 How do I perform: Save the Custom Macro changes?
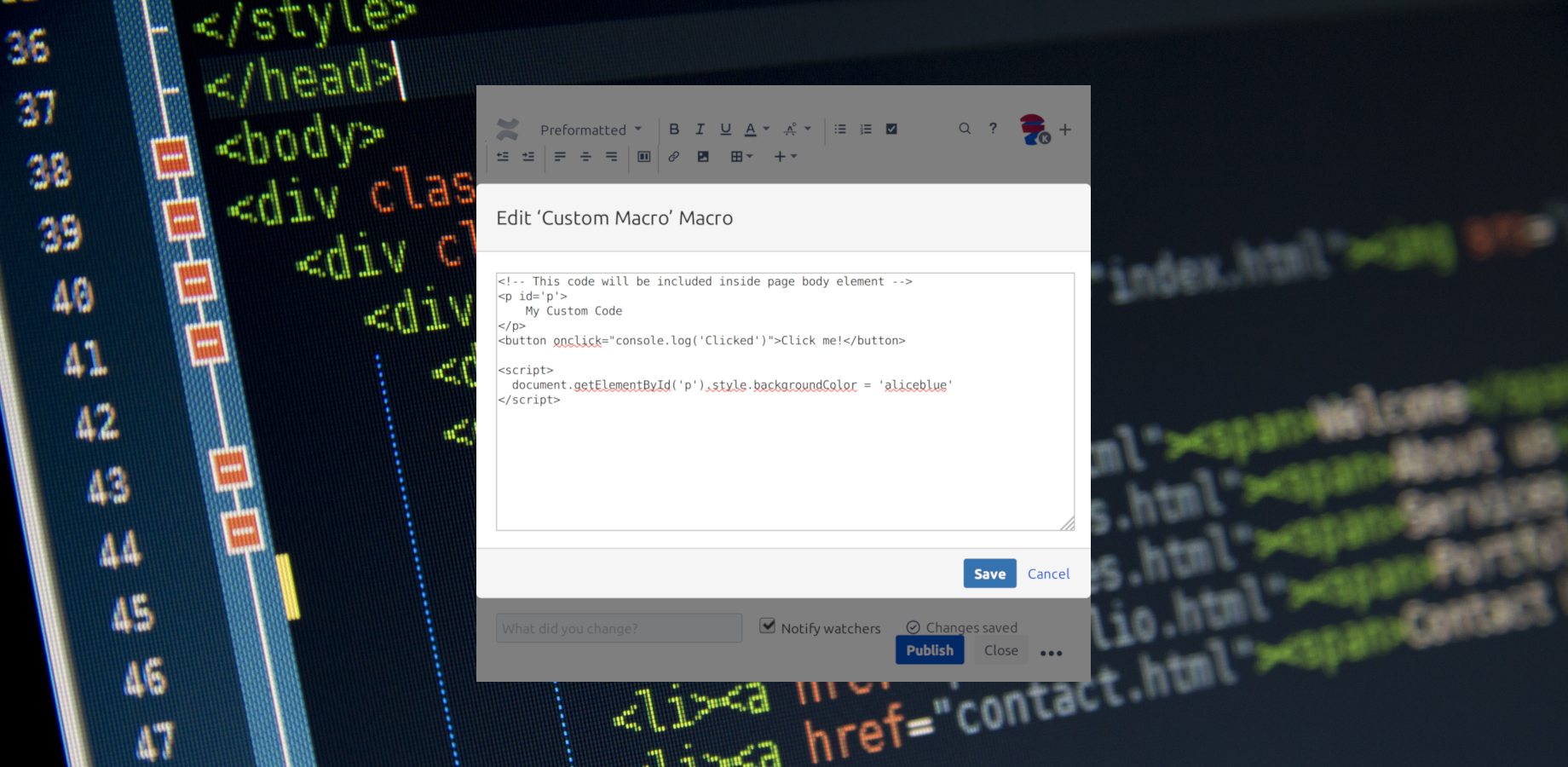pos(989,574)
